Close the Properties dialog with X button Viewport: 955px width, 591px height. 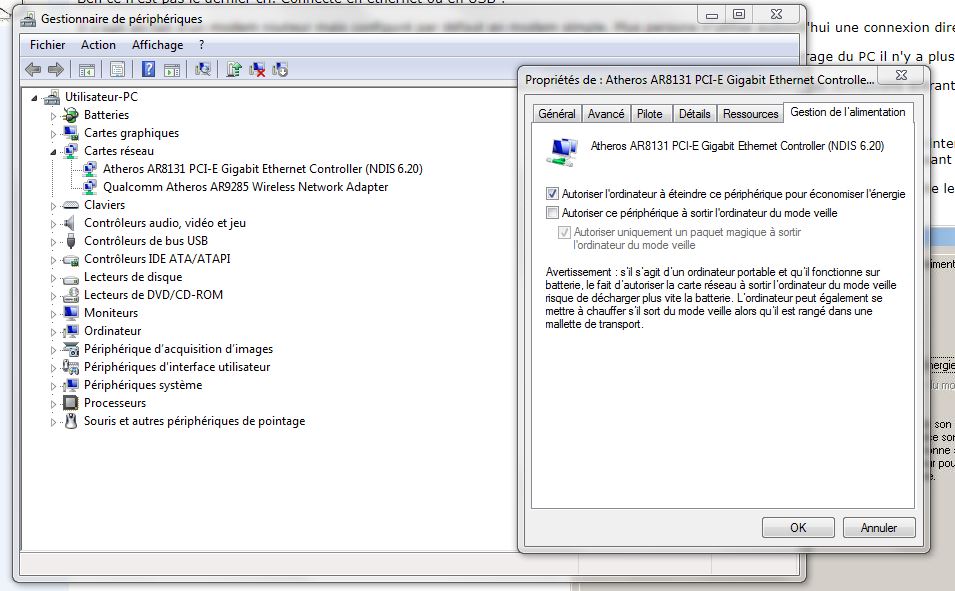click(902, 75)
